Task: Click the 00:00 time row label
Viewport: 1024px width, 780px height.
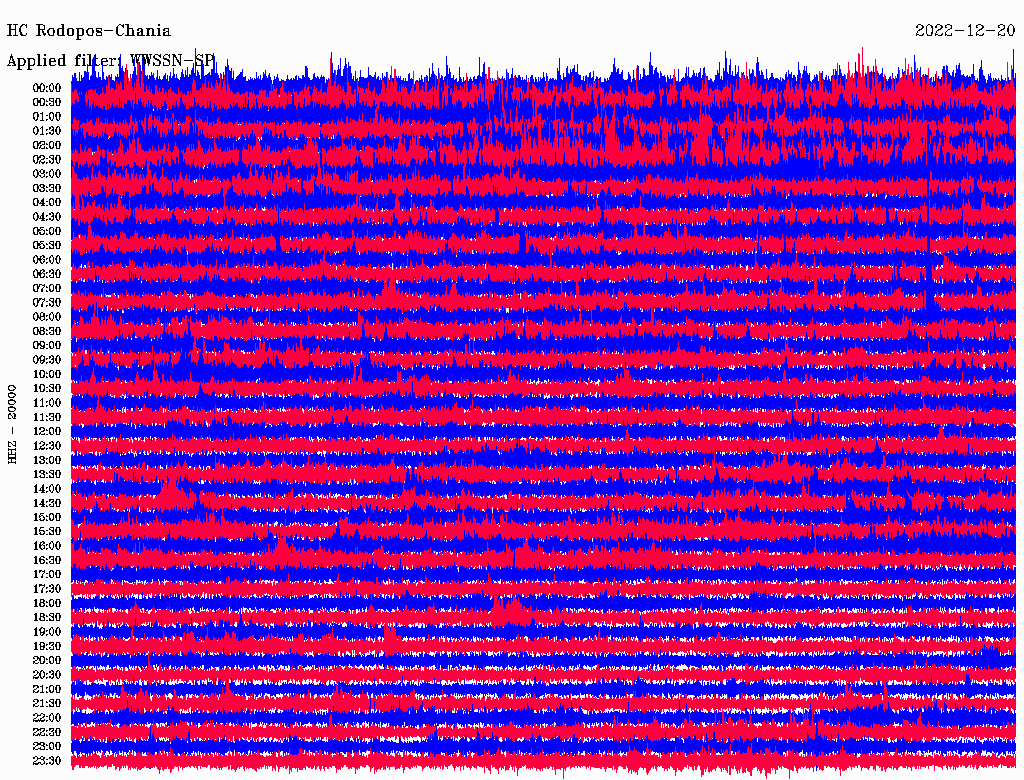Action: point(47,88)
